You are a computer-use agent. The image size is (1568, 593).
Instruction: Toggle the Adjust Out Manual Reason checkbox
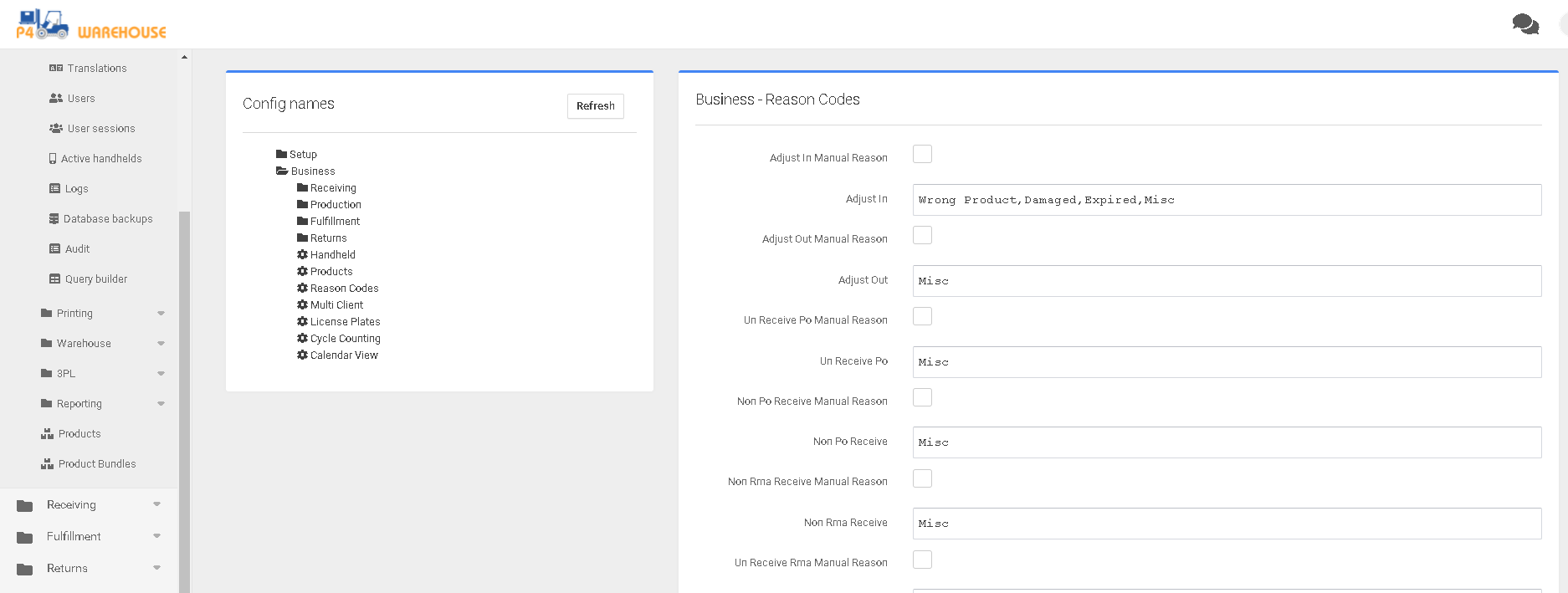(922, 236)
